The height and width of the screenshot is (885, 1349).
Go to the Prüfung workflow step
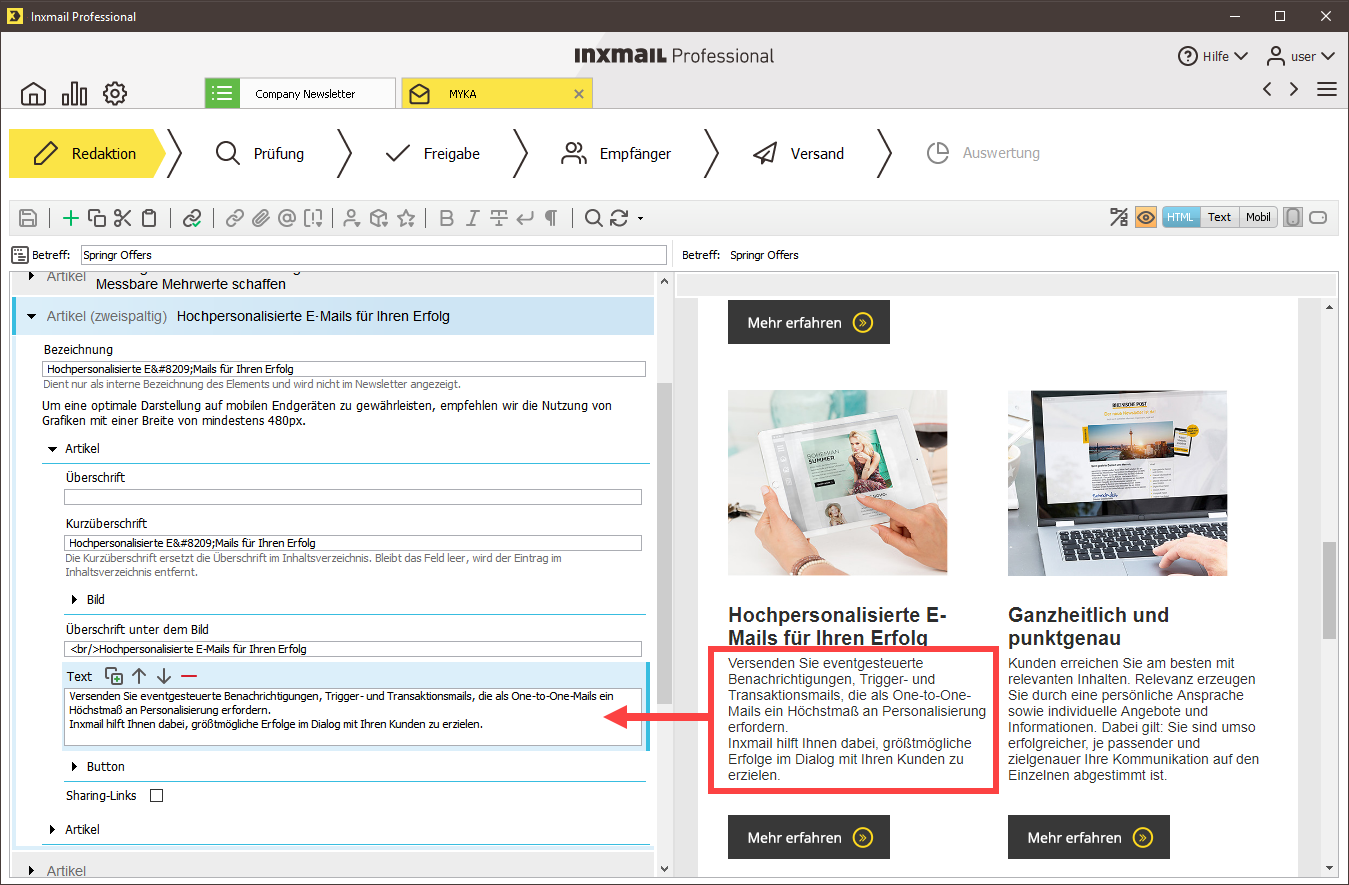click(x=260, y=153)
